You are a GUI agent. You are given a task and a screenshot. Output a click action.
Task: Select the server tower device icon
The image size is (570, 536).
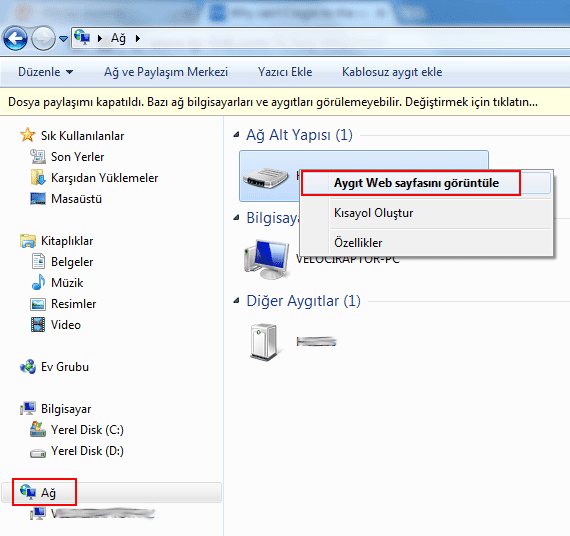click(x=265, y=342)
